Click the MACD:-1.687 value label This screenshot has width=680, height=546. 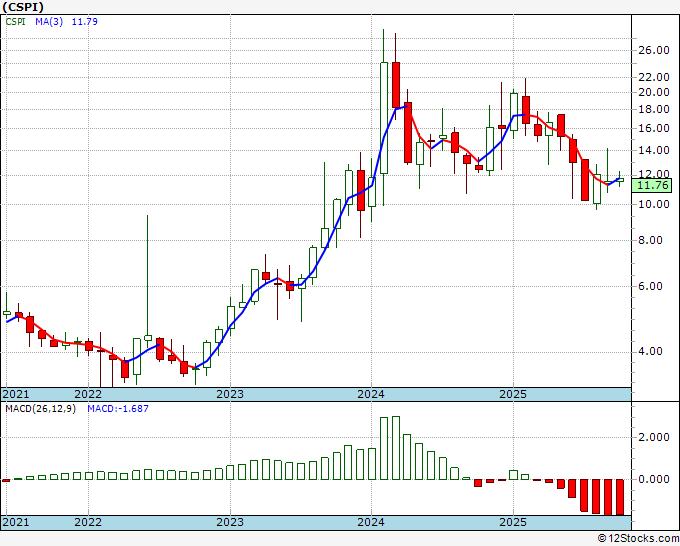pos(118,409)
